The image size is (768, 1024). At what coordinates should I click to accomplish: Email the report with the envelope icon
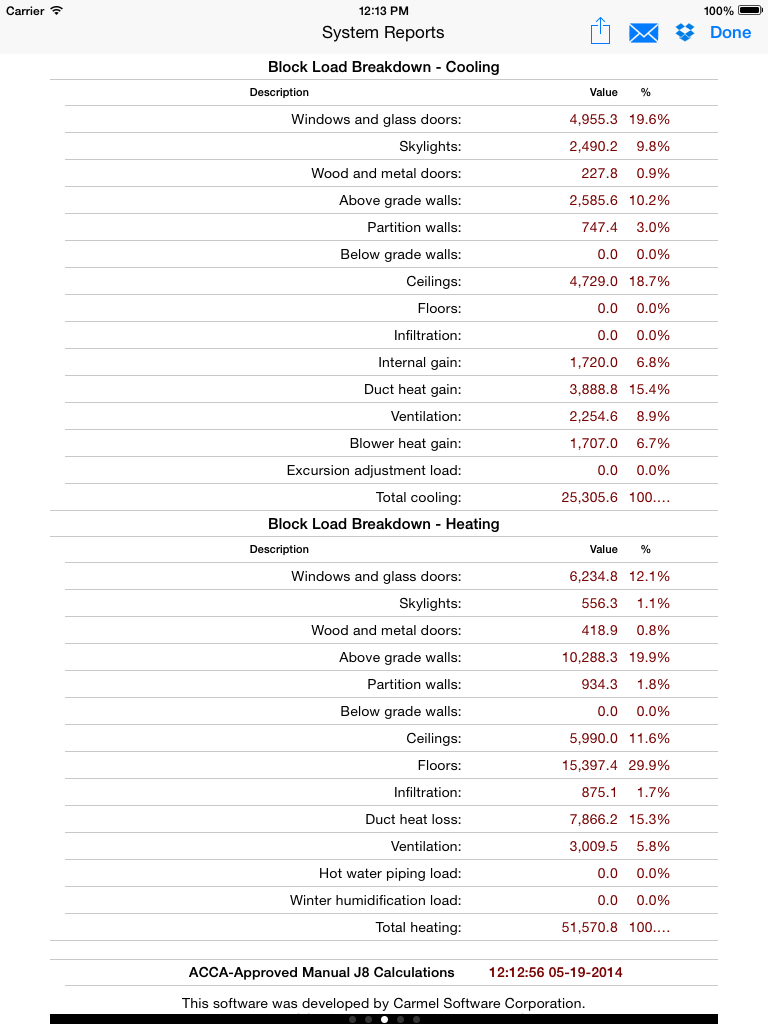(x=643, y=33)
